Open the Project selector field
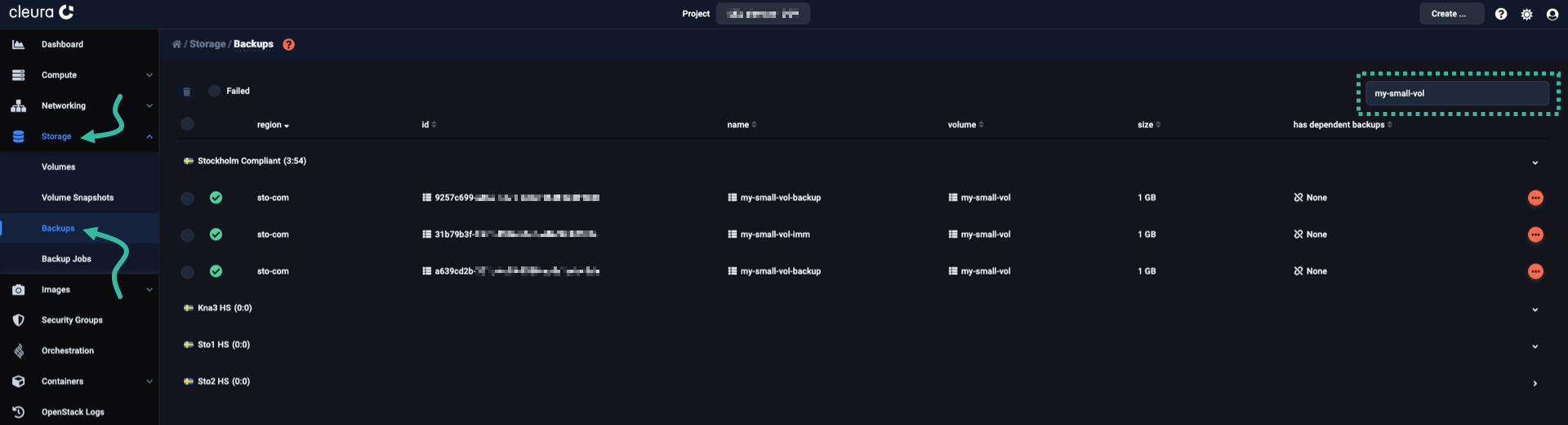This screenshot has height=425, width=1568. 763,14
